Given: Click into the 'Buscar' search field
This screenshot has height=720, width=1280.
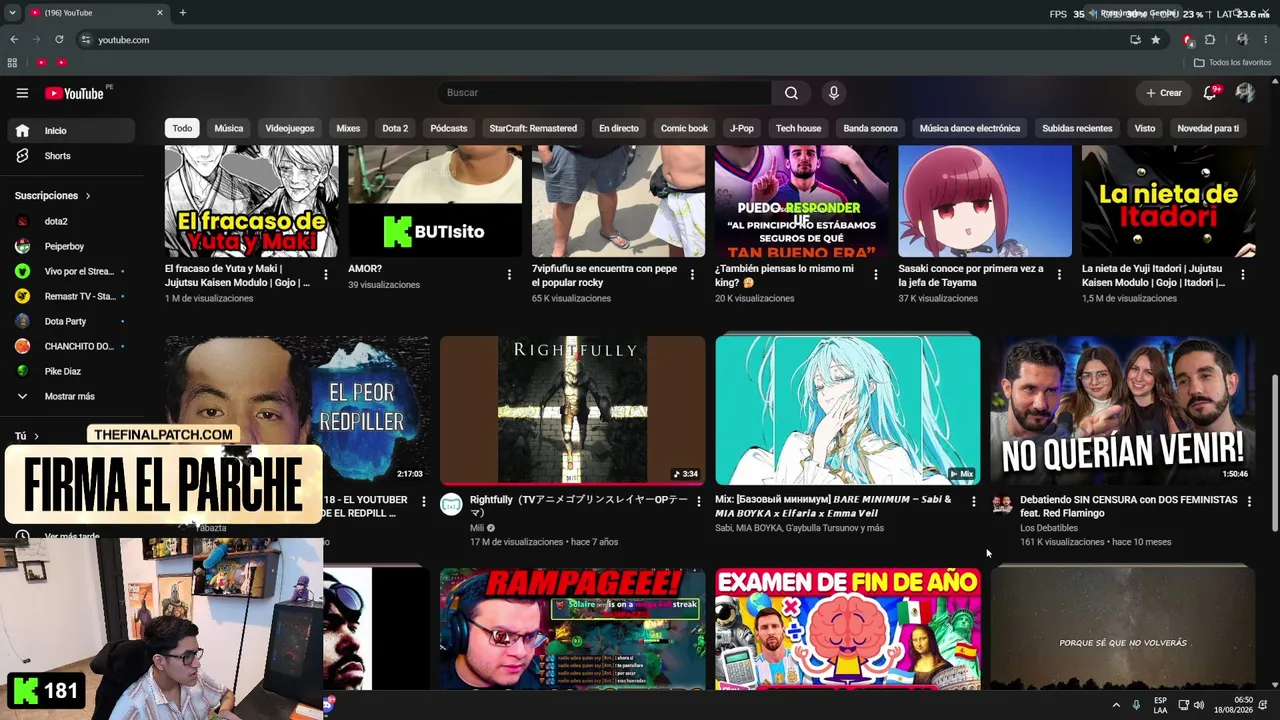Looking at the screenshot, I should [x=604, y=93].
